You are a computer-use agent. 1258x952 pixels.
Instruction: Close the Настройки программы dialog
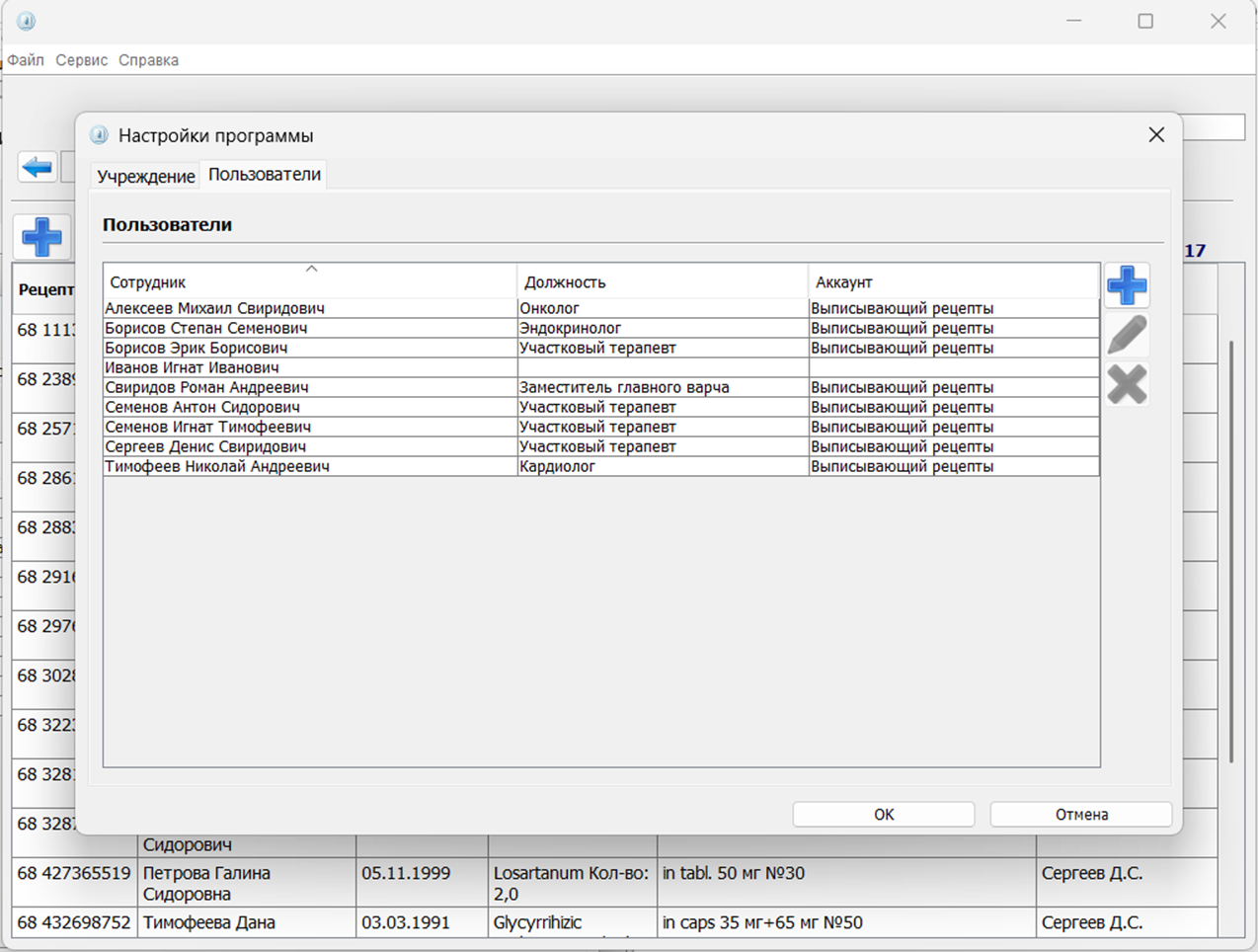point(1156,135)
